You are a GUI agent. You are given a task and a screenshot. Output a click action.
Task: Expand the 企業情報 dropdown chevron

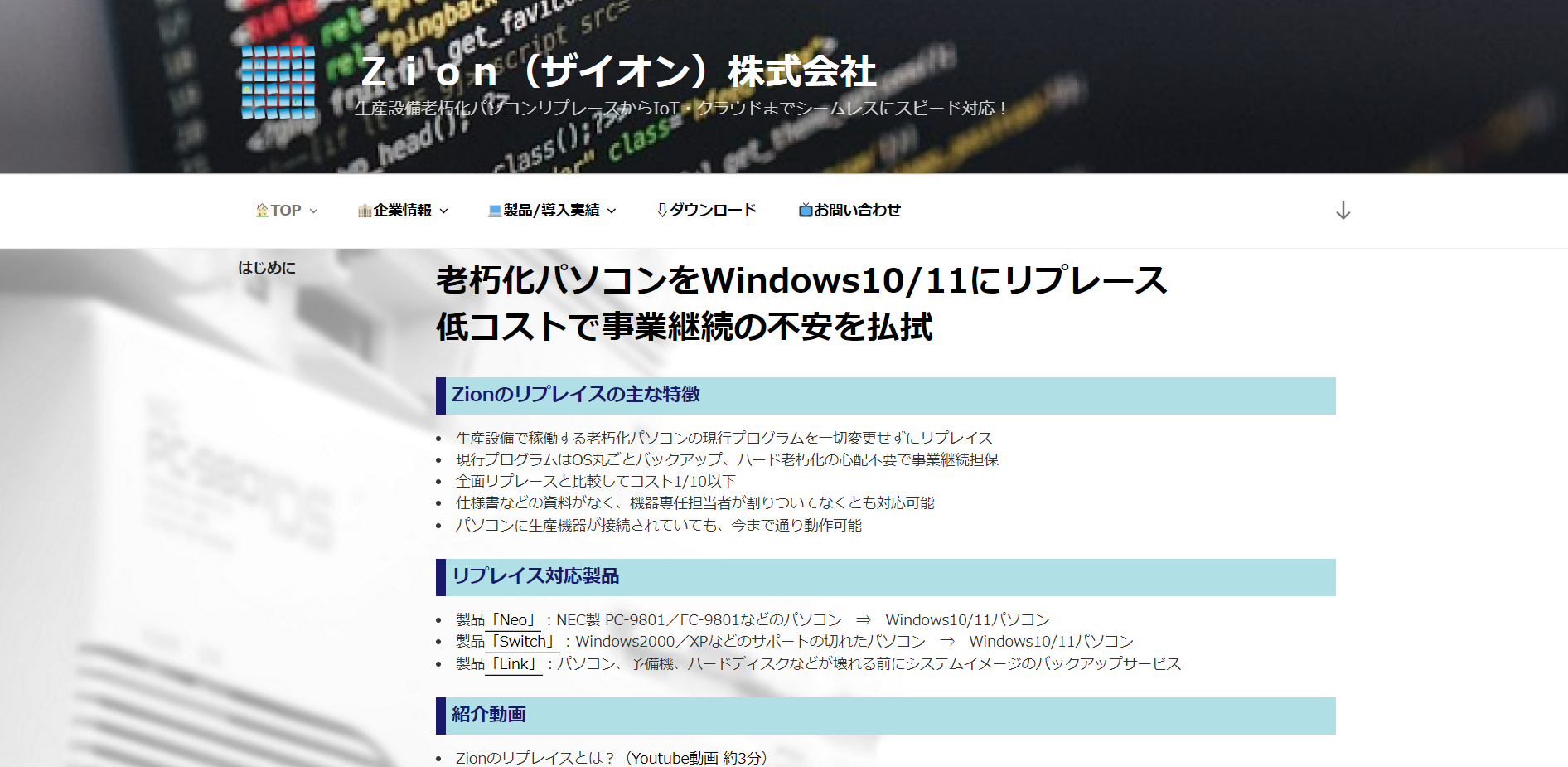pyautogui.click(x=443, y=211)
